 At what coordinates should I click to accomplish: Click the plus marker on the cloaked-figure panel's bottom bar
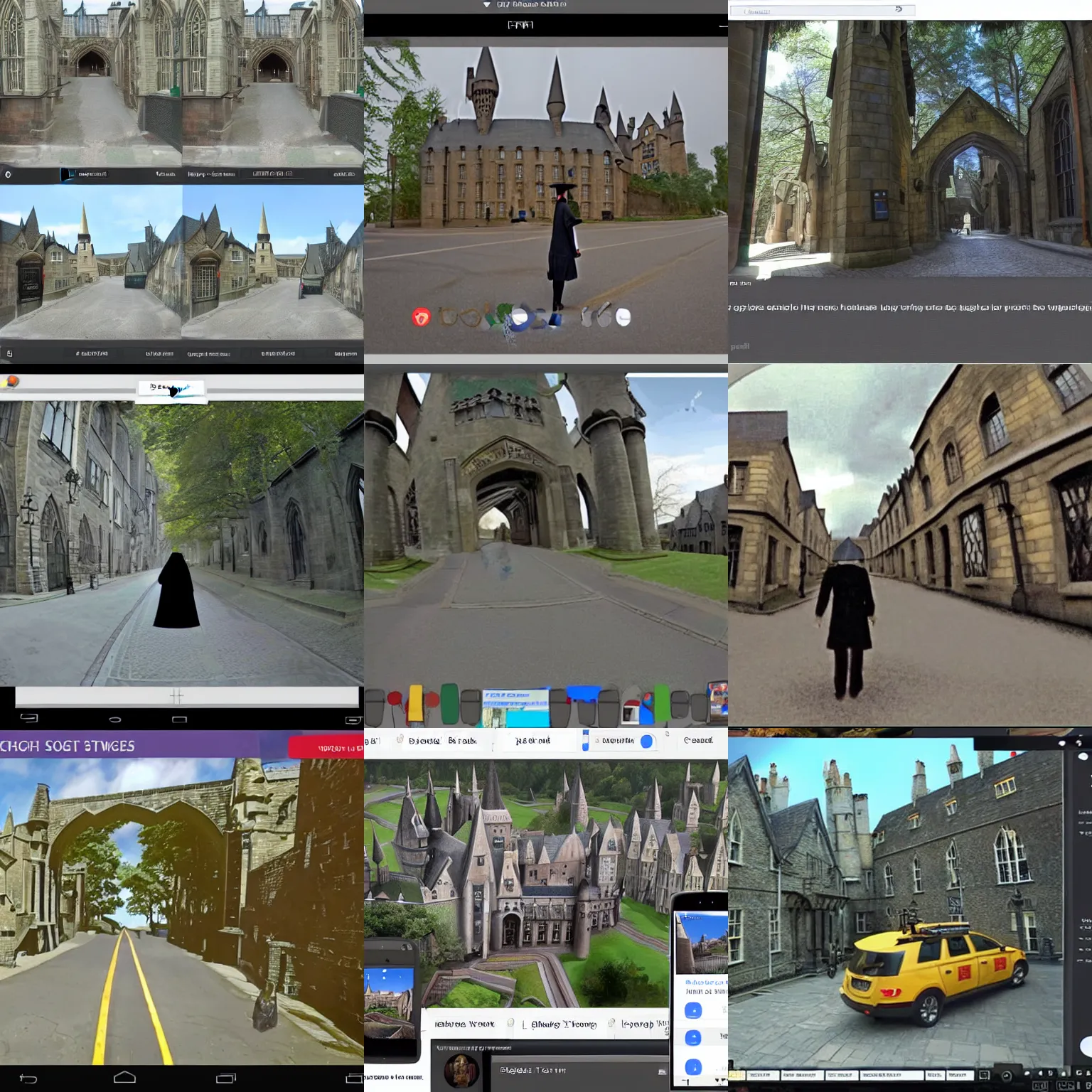(176, 696)
